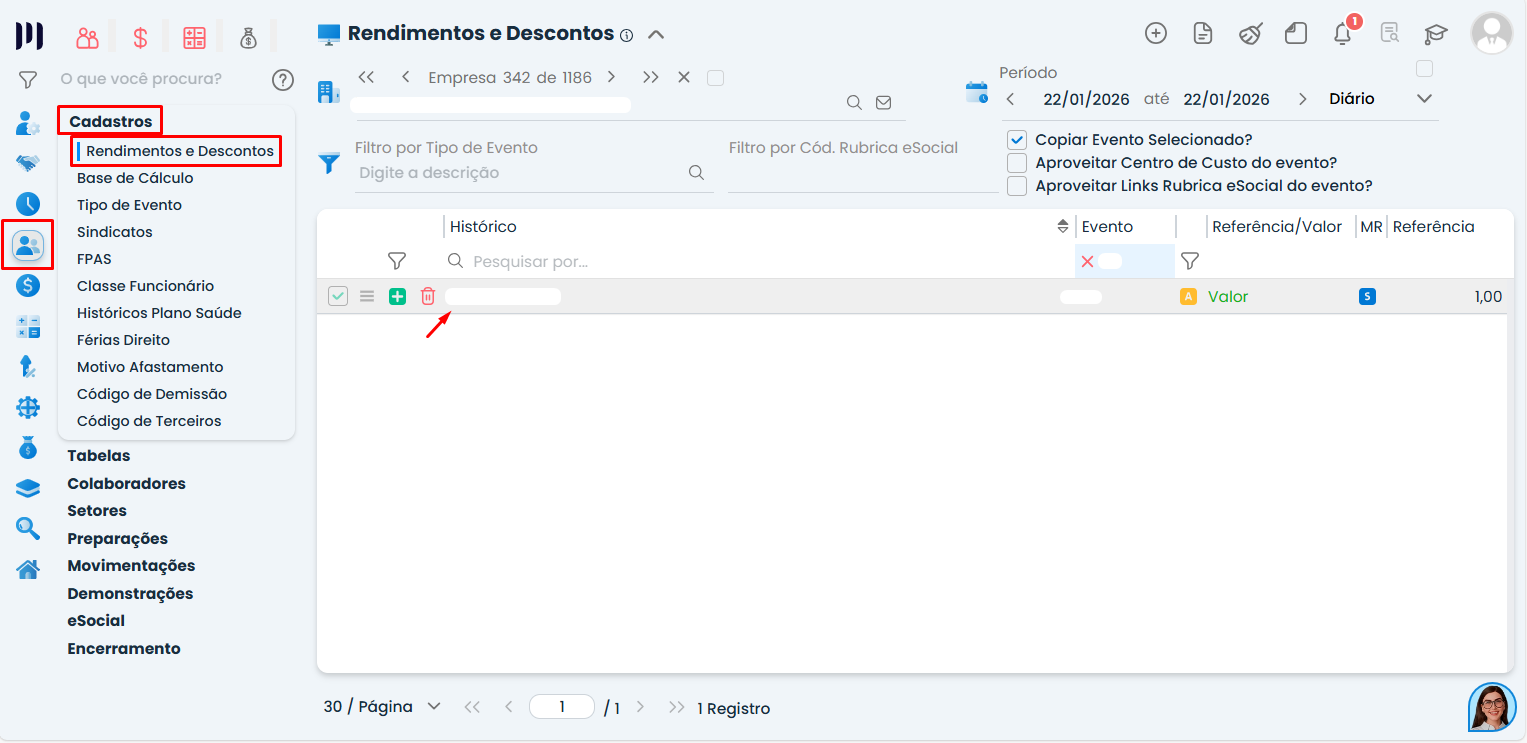
Task: Open the Diário period type dropdown
Action: tap(1381, 99)
